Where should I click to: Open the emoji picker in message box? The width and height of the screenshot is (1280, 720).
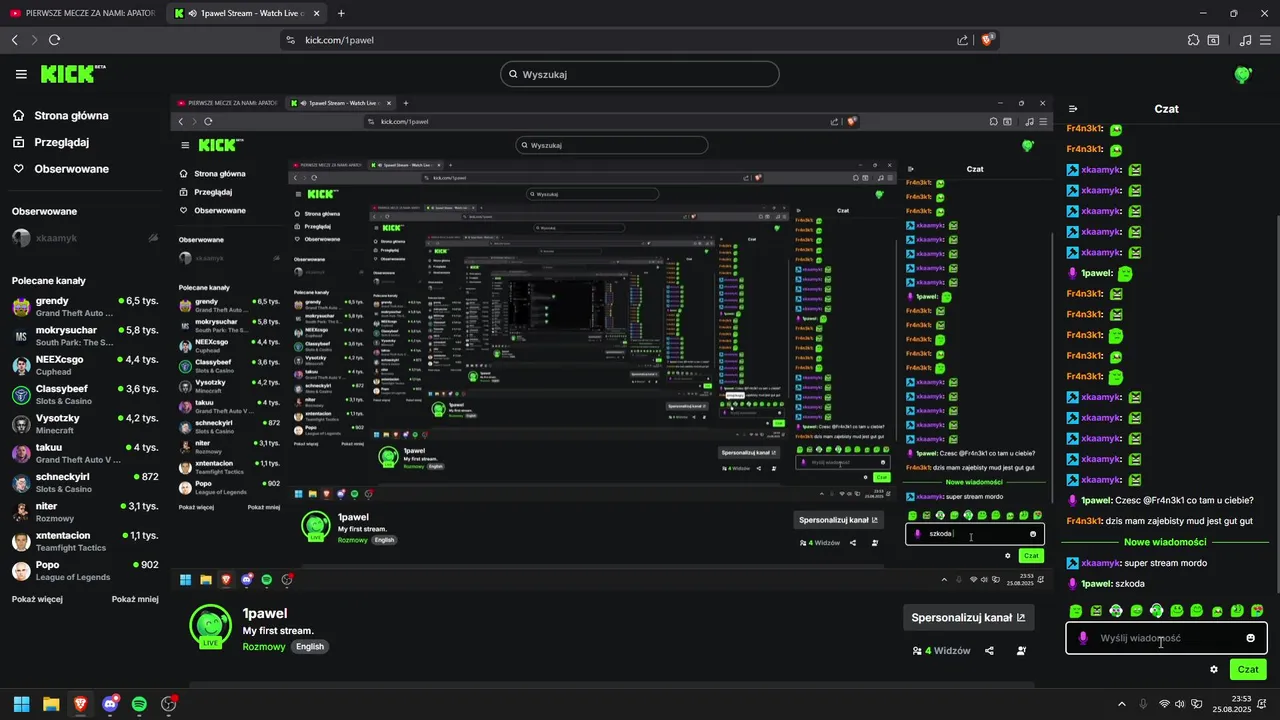point(1250,638)
